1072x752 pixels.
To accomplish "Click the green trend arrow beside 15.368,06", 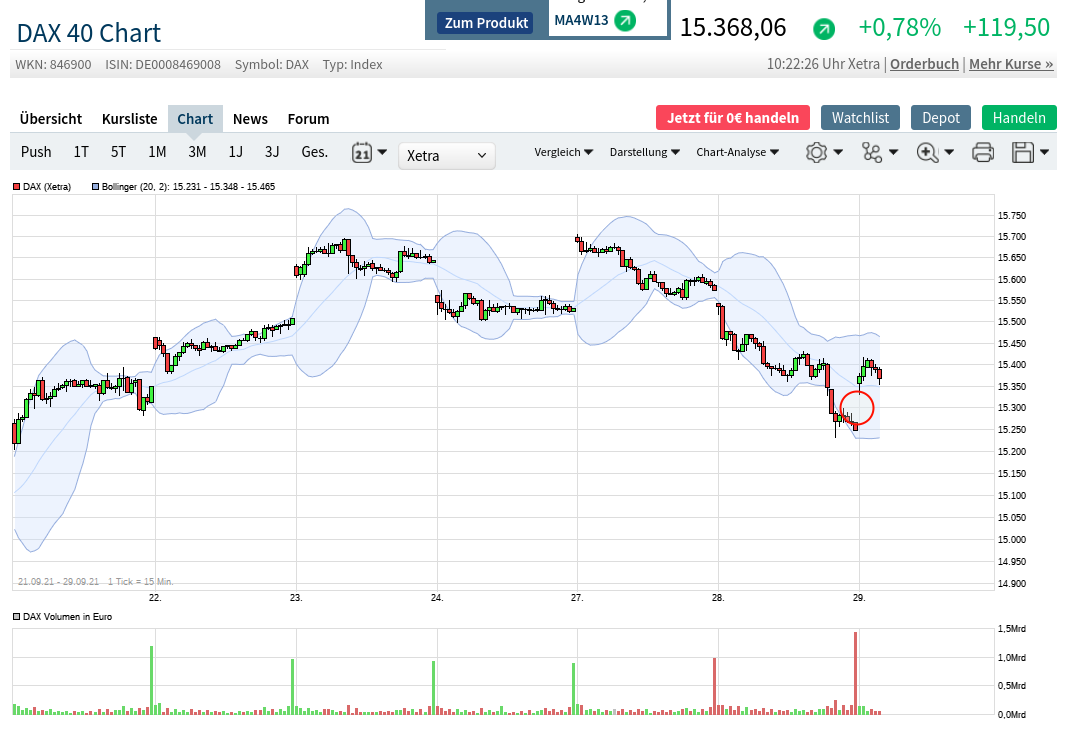I will click(824, 29).
